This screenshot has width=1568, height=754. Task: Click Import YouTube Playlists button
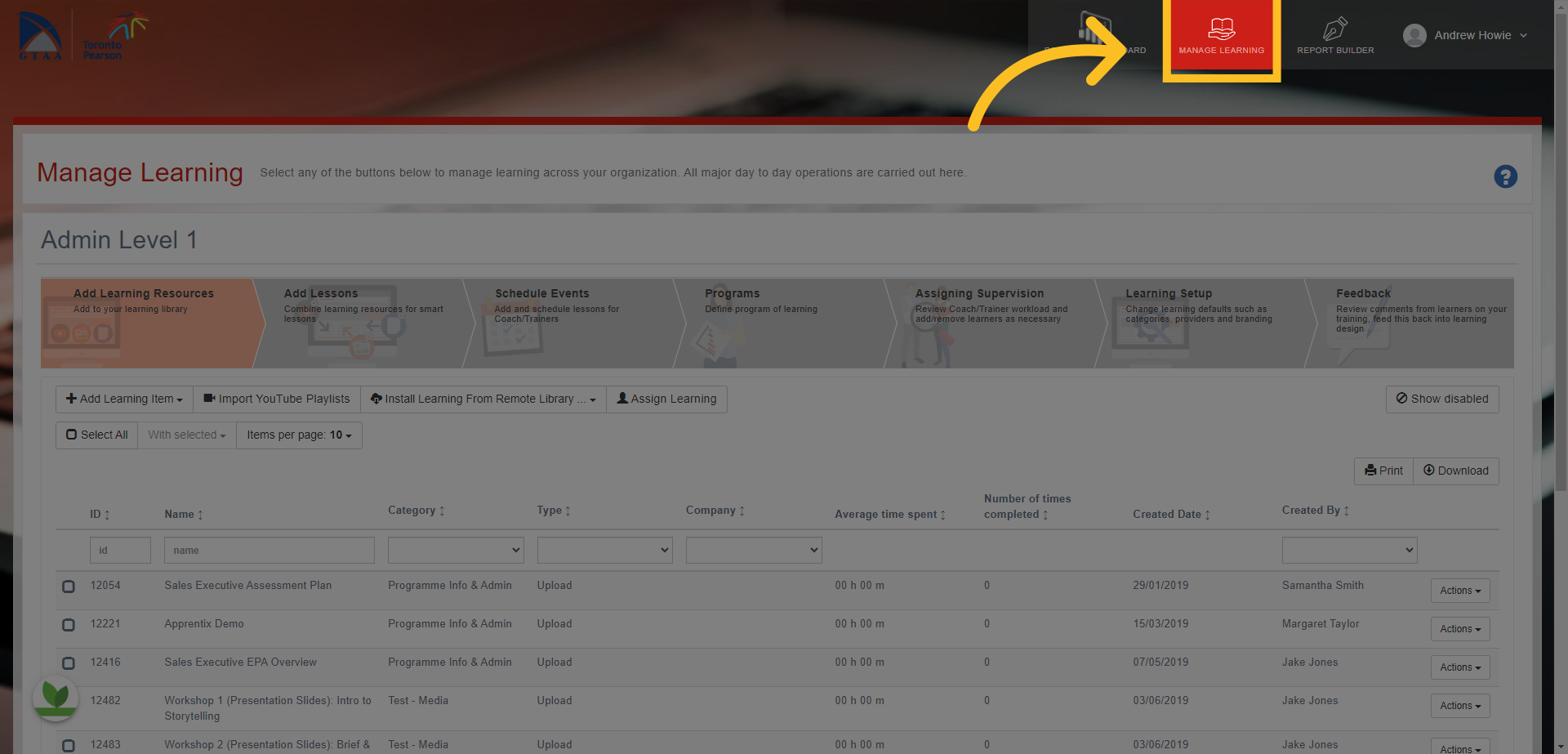click(x=277, y=399)
